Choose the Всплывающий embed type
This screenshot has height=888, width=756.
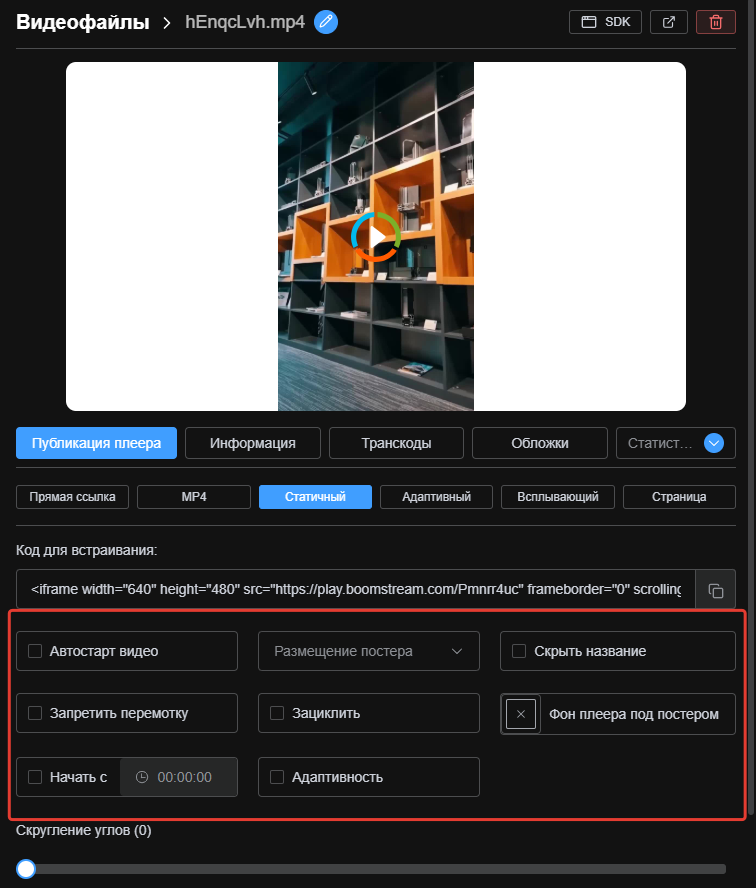coord(558,497)
